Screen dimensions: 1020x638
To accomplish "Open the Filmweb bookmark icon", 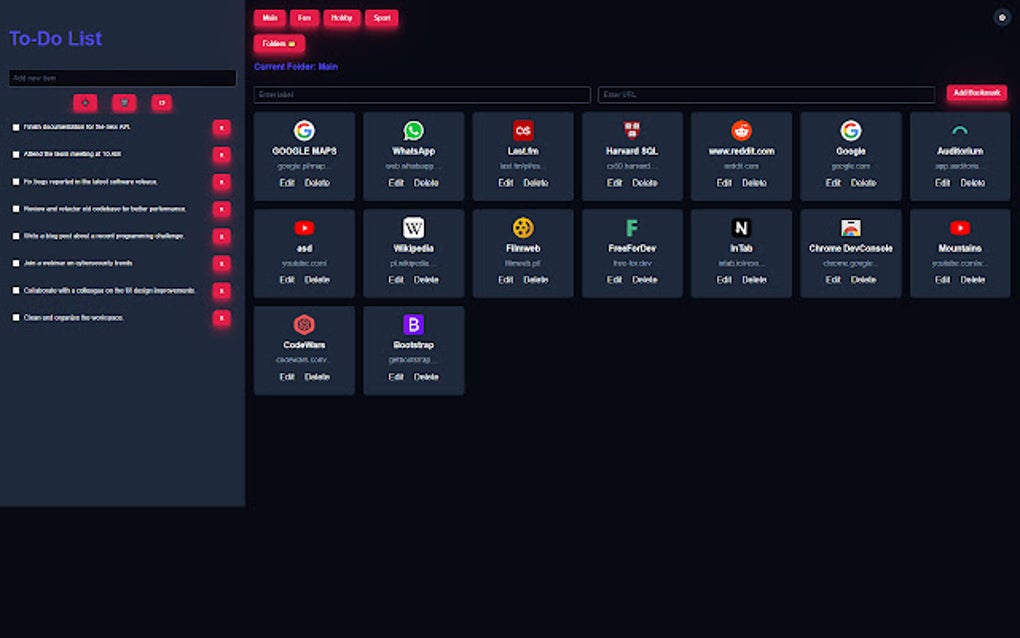I will [x=522, y=228].
